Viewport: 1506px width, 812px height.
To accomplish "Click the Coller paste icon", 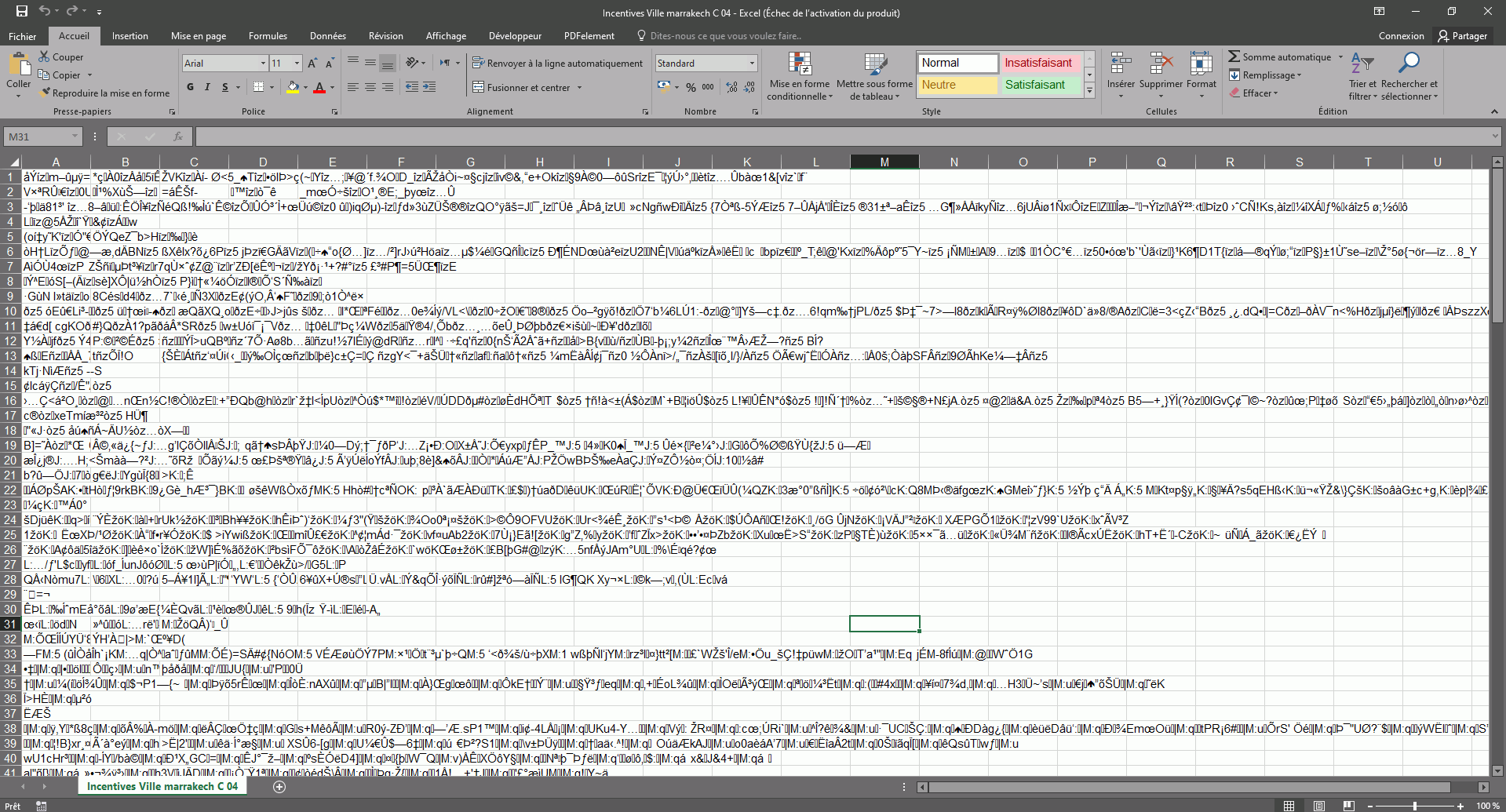I will click(x=18, y=66).
